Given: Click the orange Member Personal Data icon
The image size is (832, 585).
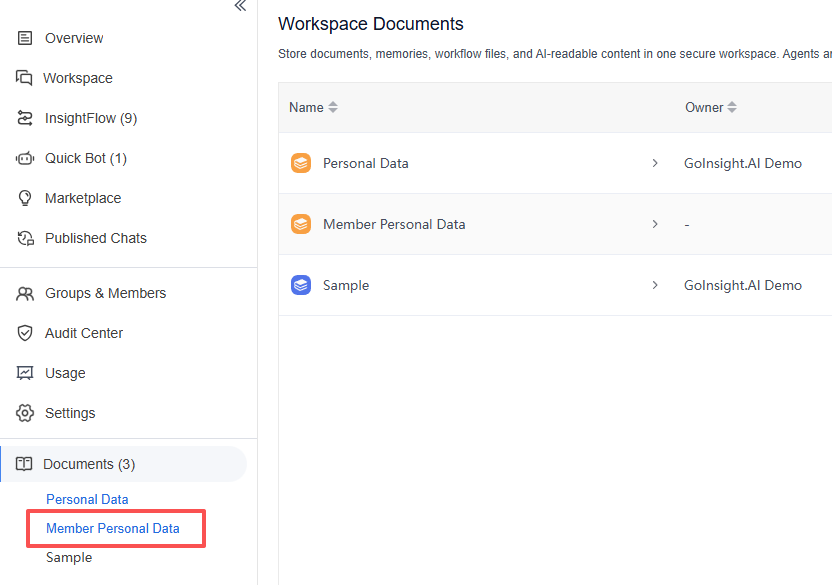Looking at the screenshot, I should (x=301, y=225).
